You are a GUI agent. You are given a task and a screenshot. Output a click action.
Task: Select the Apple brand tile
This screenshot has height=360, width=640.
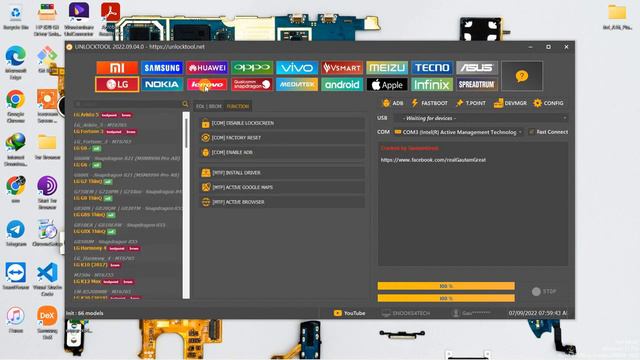click(x=387, y=84)
